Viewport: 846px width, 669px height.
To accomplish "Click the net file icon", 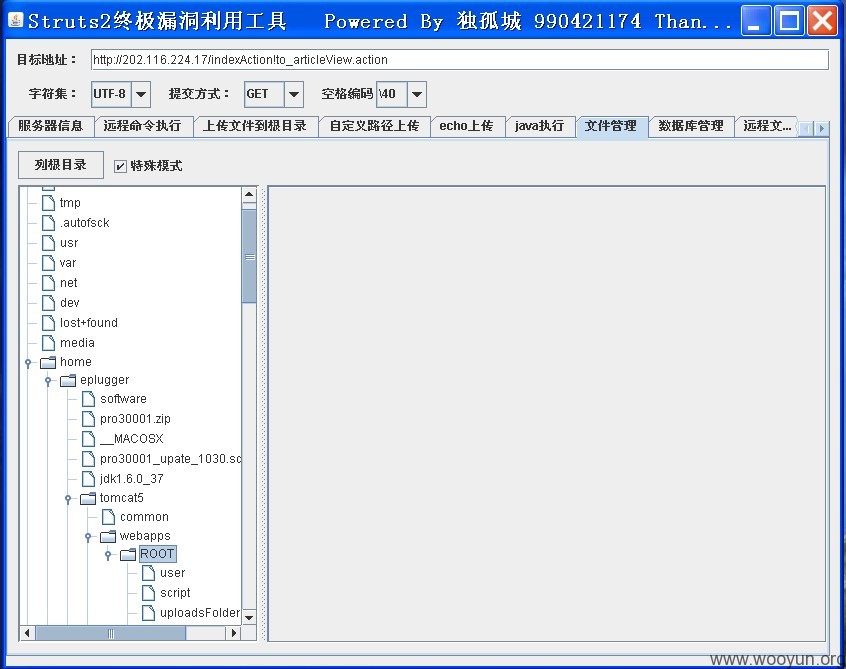I will [49, 283].
